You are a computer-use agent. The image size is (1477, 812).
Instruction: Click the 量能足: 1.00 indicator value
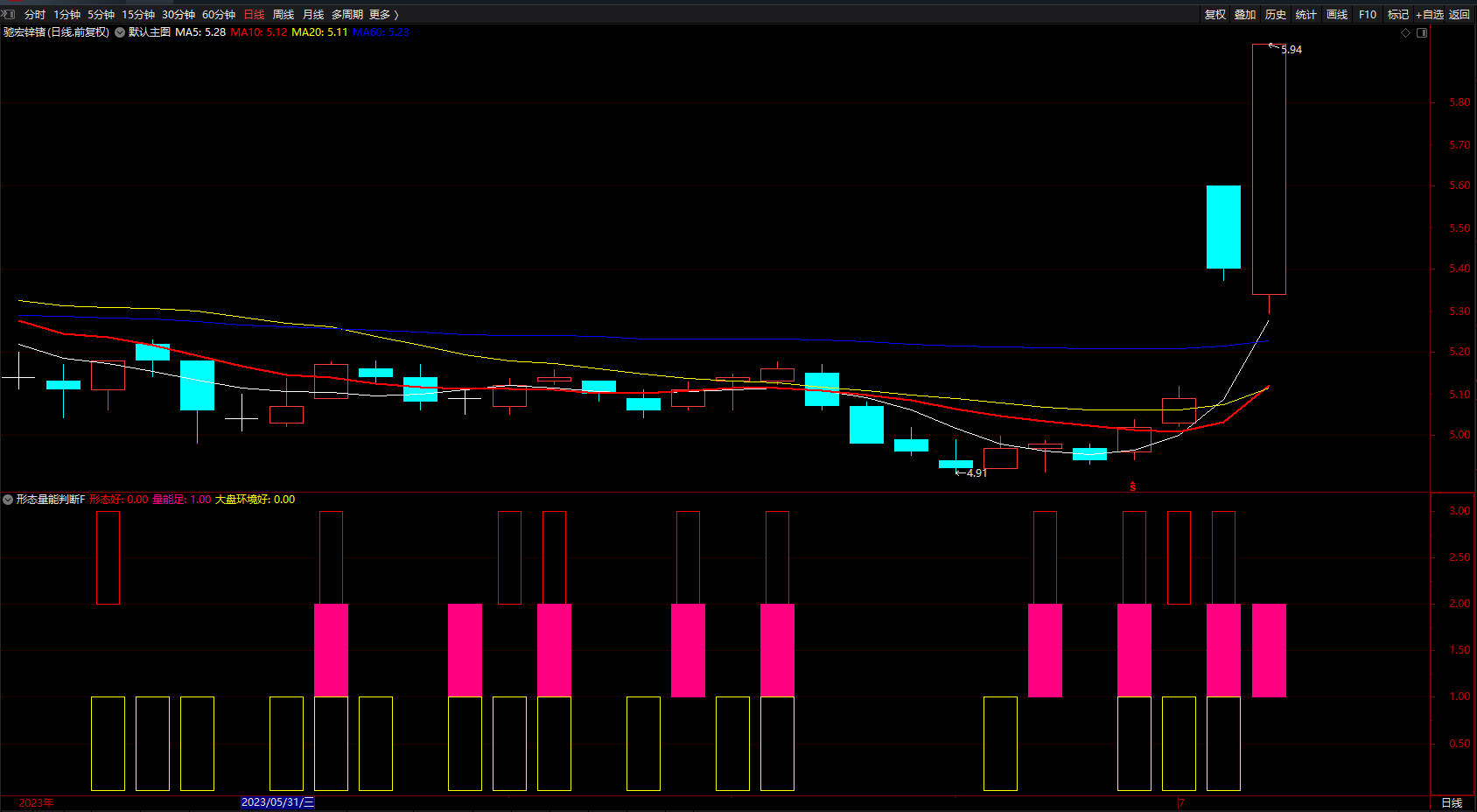point(182,500)
